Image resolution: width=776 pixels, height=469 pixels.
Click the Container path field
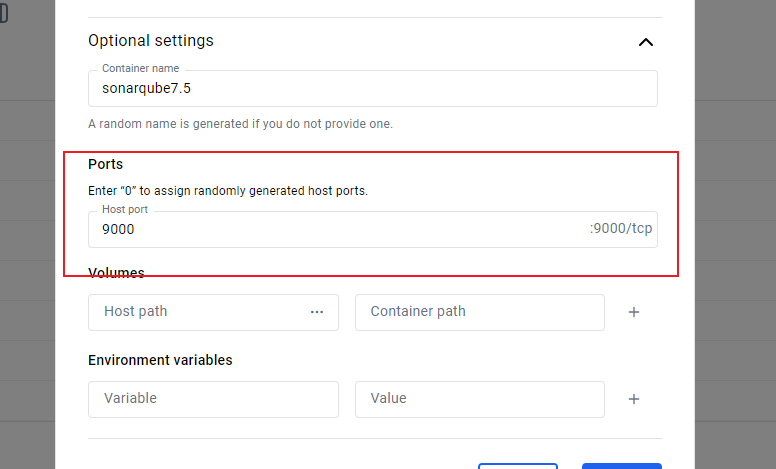pos(479,312)
